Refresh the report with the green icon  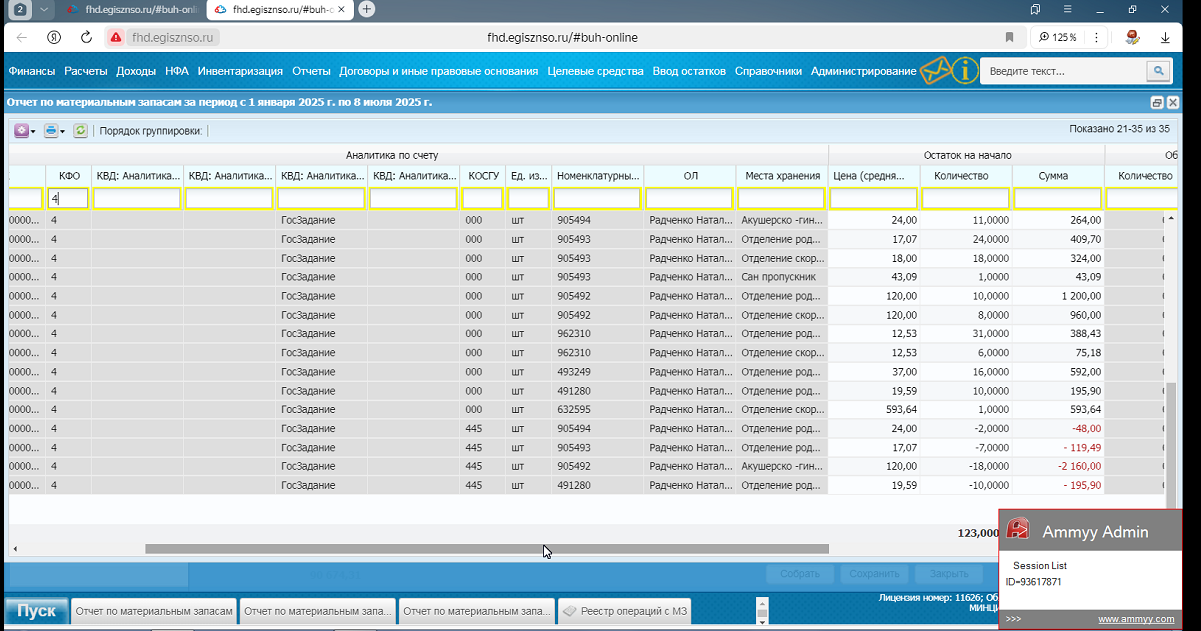coord(80,131)
